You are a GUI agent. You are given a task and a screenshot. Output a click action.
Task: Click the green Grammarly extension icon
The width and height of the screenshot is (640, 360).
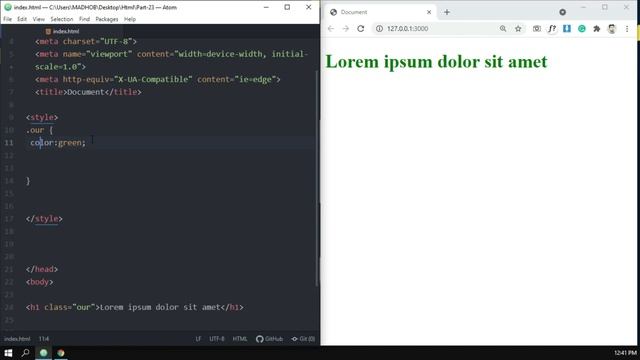[582, 29]
